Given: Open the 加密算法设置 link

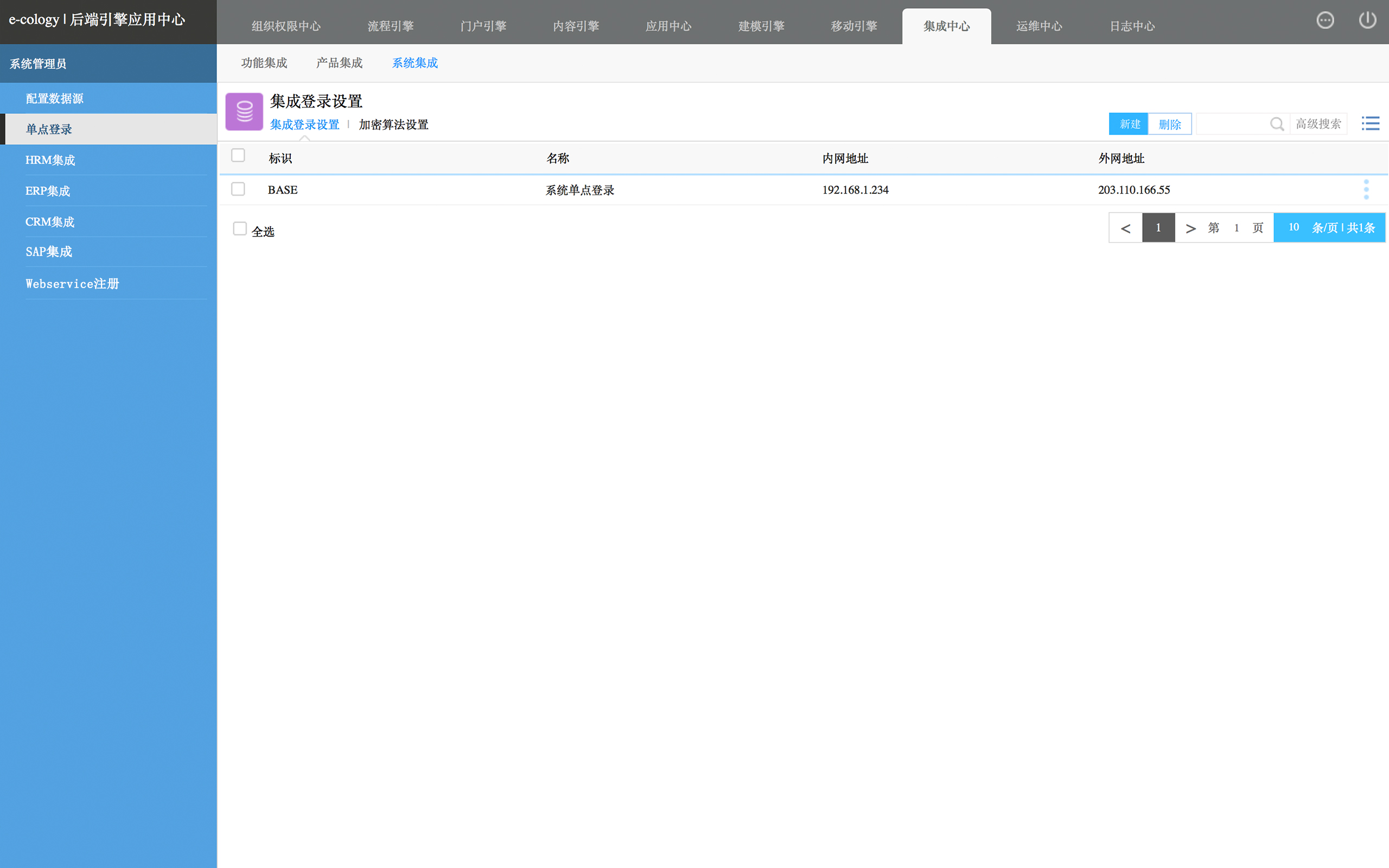Looking at the screenshot, I should click(x=393, y=125).
